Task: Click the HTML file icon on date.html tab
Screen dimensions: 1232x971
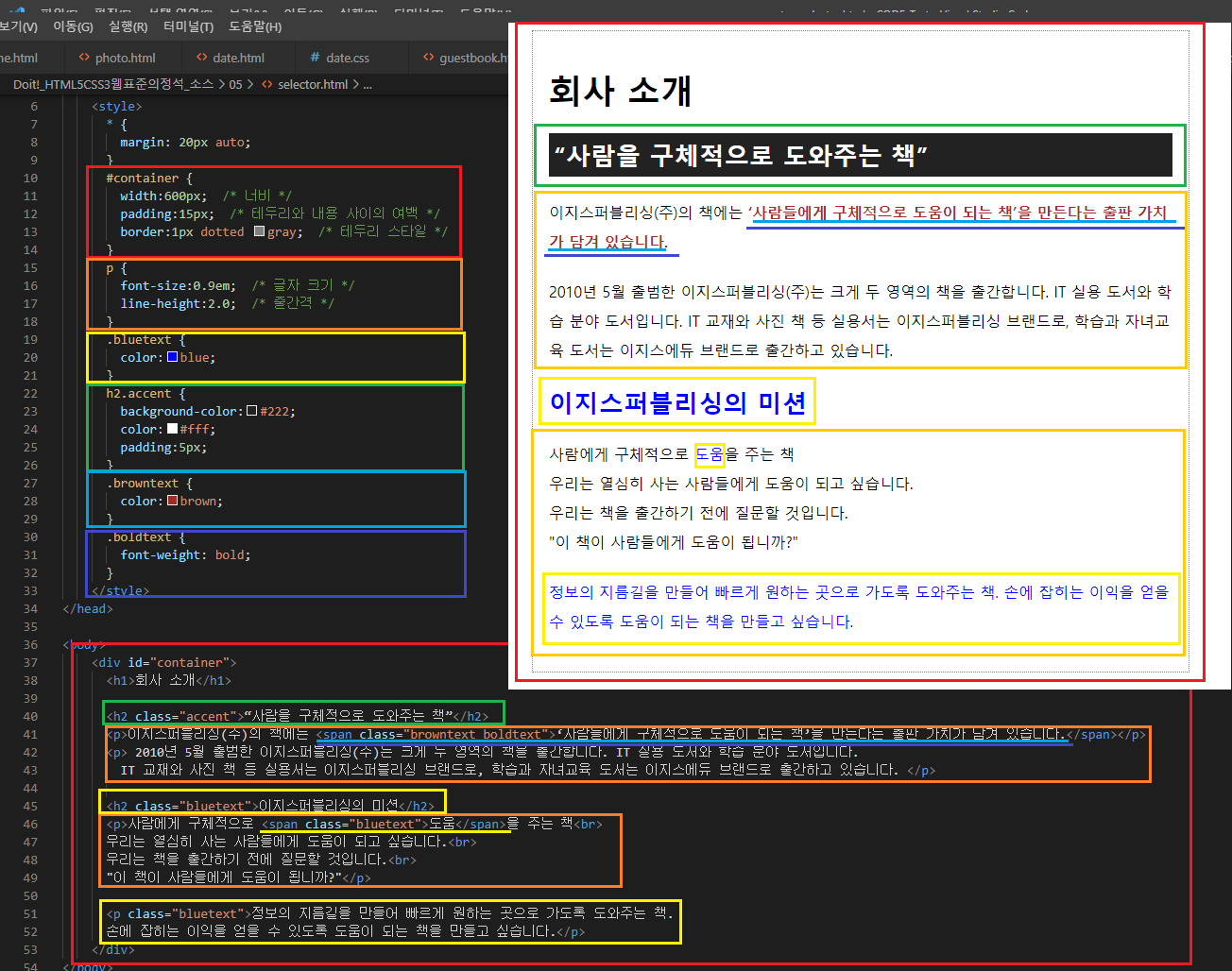Action: (201, 58)
